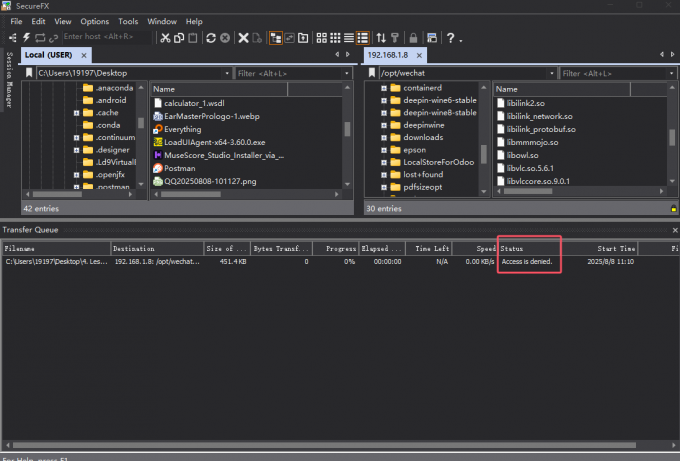Open the Options menu
This screenshot has height=461, width=680.
coord(95,21)
